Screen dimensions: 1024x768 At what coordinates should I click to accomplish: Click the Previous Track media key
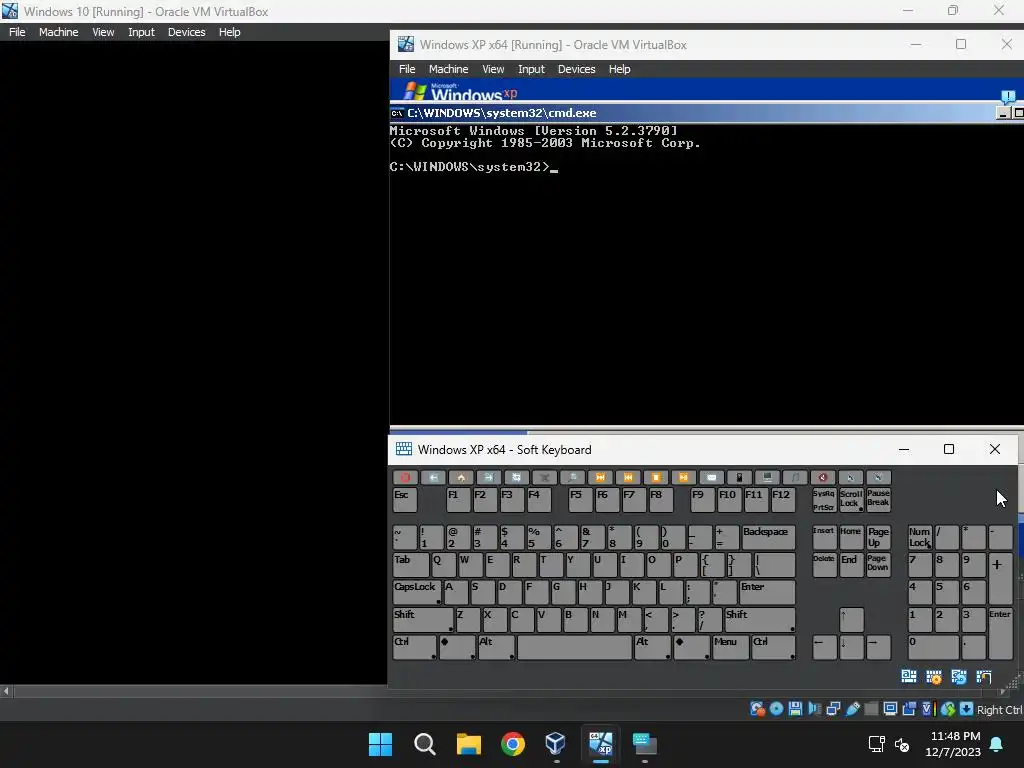(x=628, y=477)
